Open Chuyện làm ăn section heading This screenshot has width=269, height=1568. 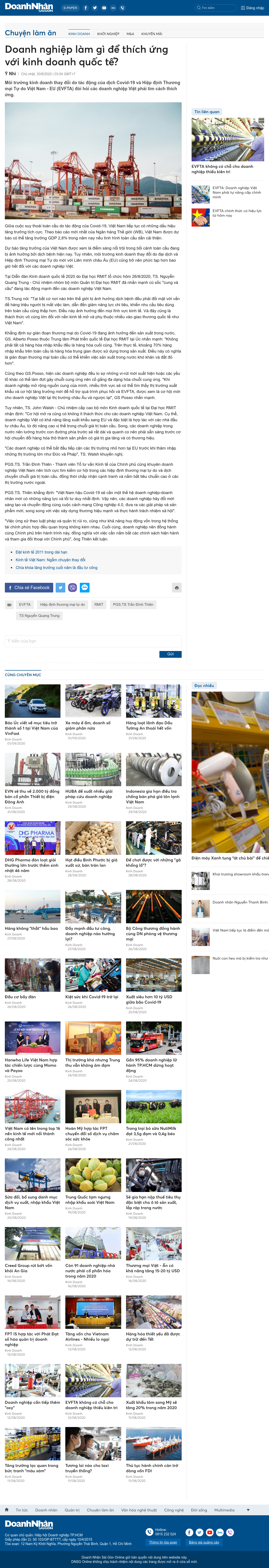(x=30, y=33)
